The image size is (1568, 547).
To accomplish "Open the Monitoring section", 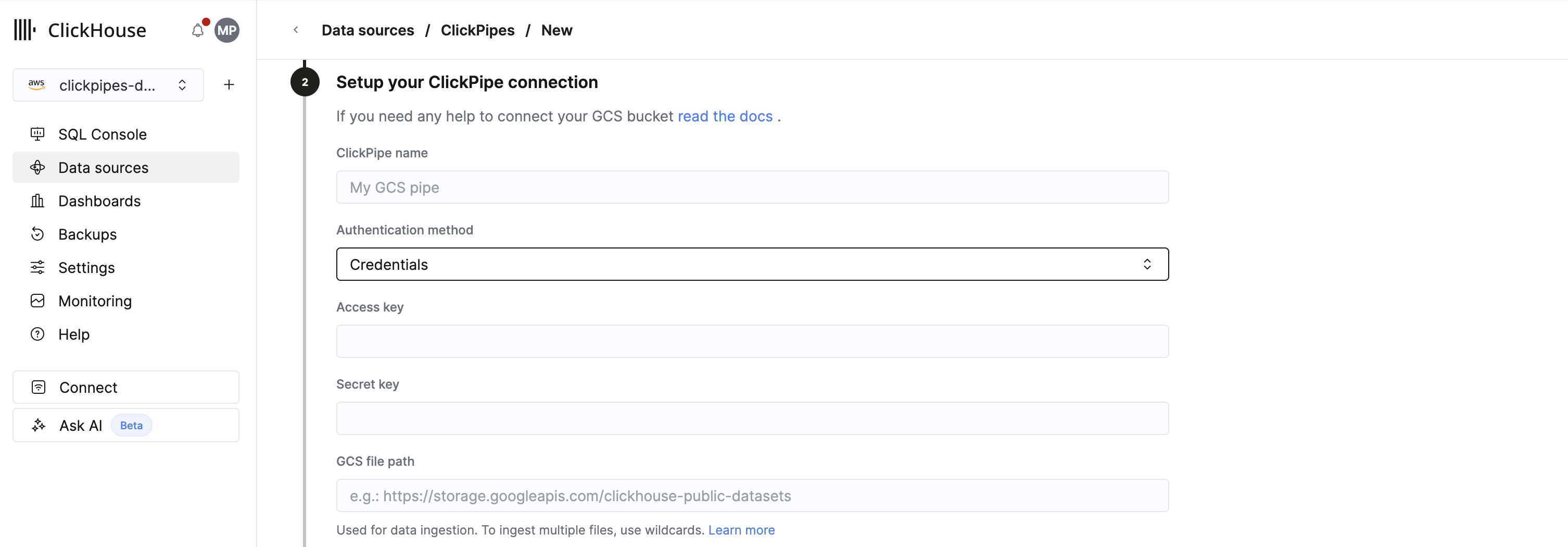I will pos(95,300).
